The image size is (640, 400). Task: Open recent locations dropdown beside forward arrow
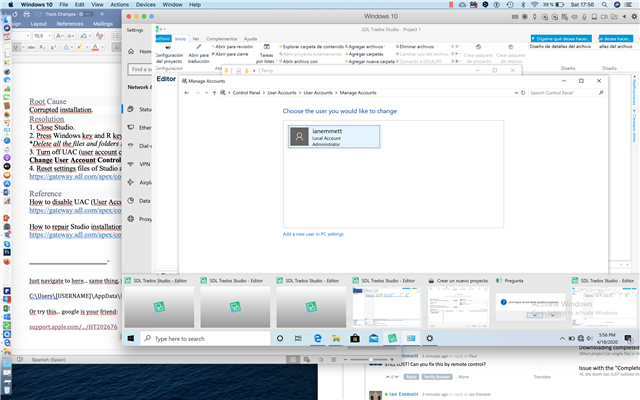click(x=207, y=93)
